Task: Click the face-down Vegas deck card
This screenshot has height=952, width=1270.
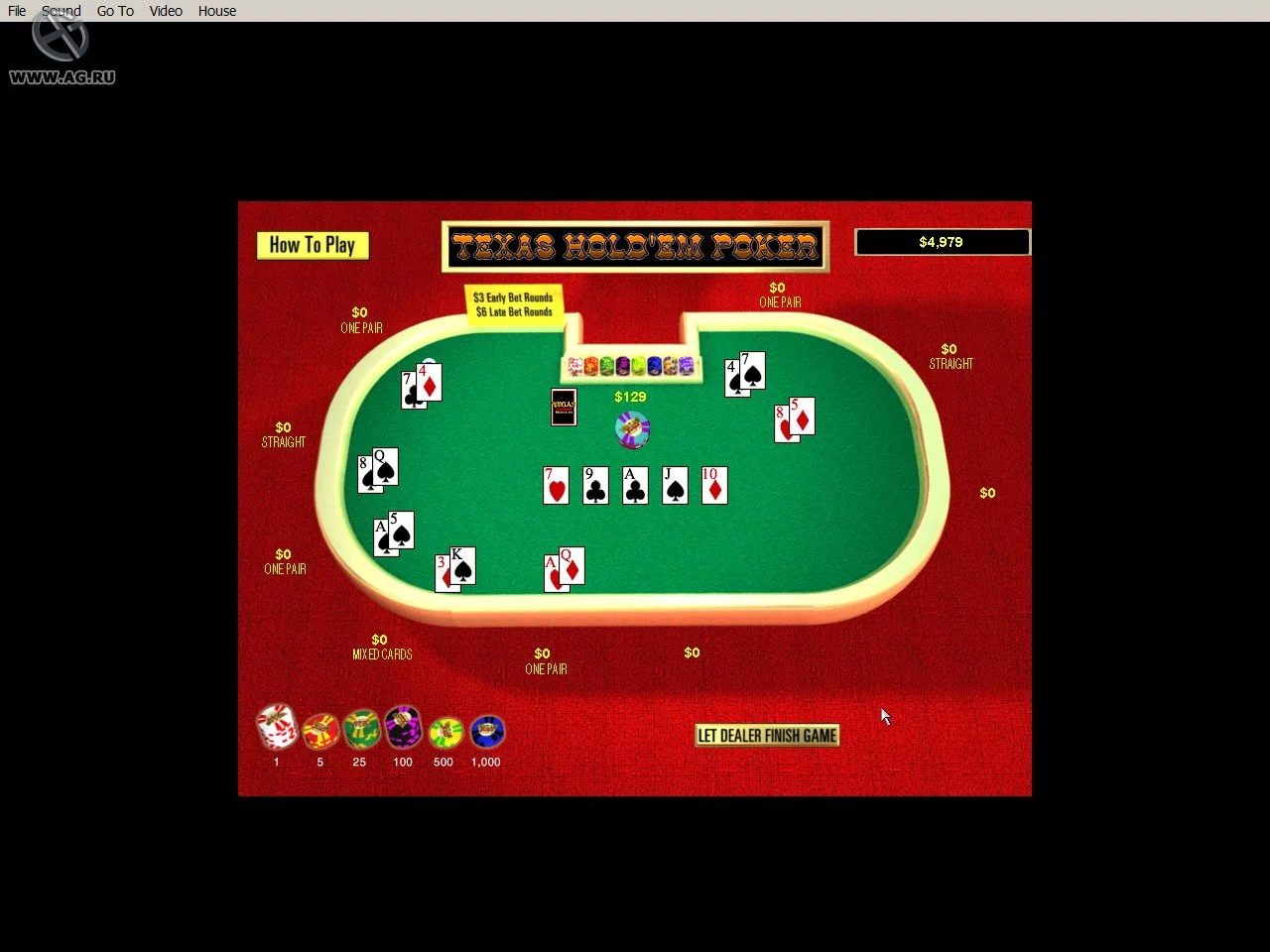Action: click(x=563, y=407)
